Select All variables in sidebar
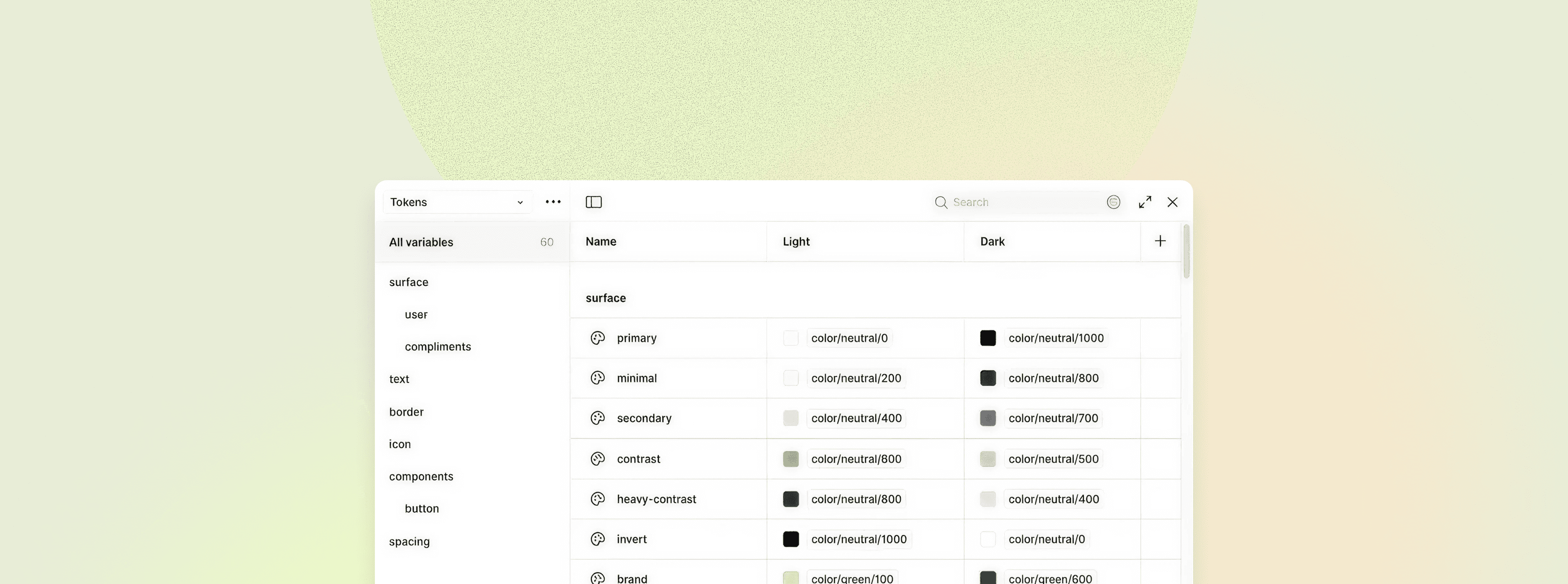 tap(421, 242)
